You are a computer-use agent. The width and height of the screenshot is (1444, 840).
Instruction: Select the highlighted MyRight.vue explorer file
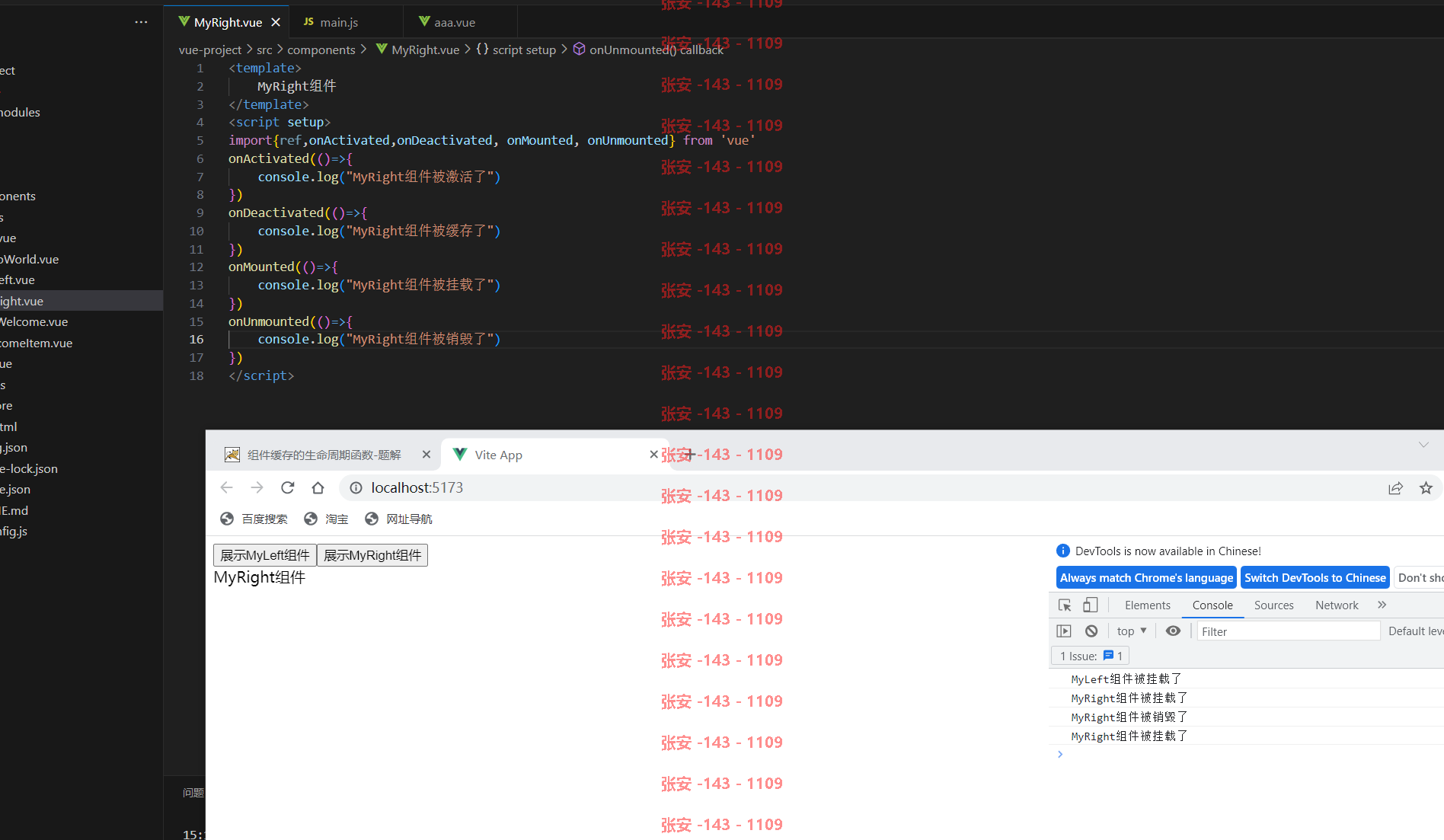pyautogui.click(x=81, y=301)
